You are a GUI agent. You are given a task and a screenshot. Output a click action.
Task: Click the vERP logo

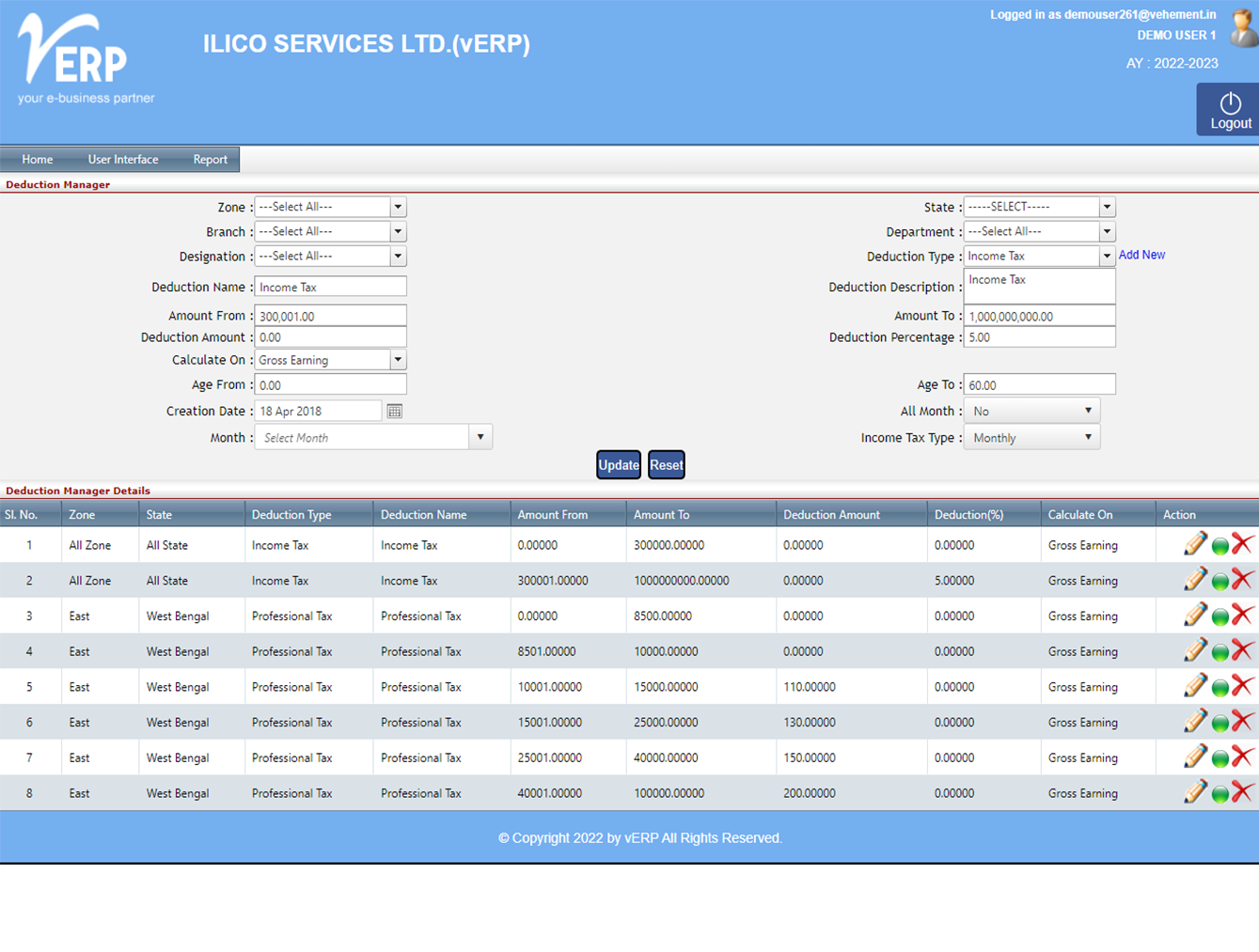tap(86, 58)
